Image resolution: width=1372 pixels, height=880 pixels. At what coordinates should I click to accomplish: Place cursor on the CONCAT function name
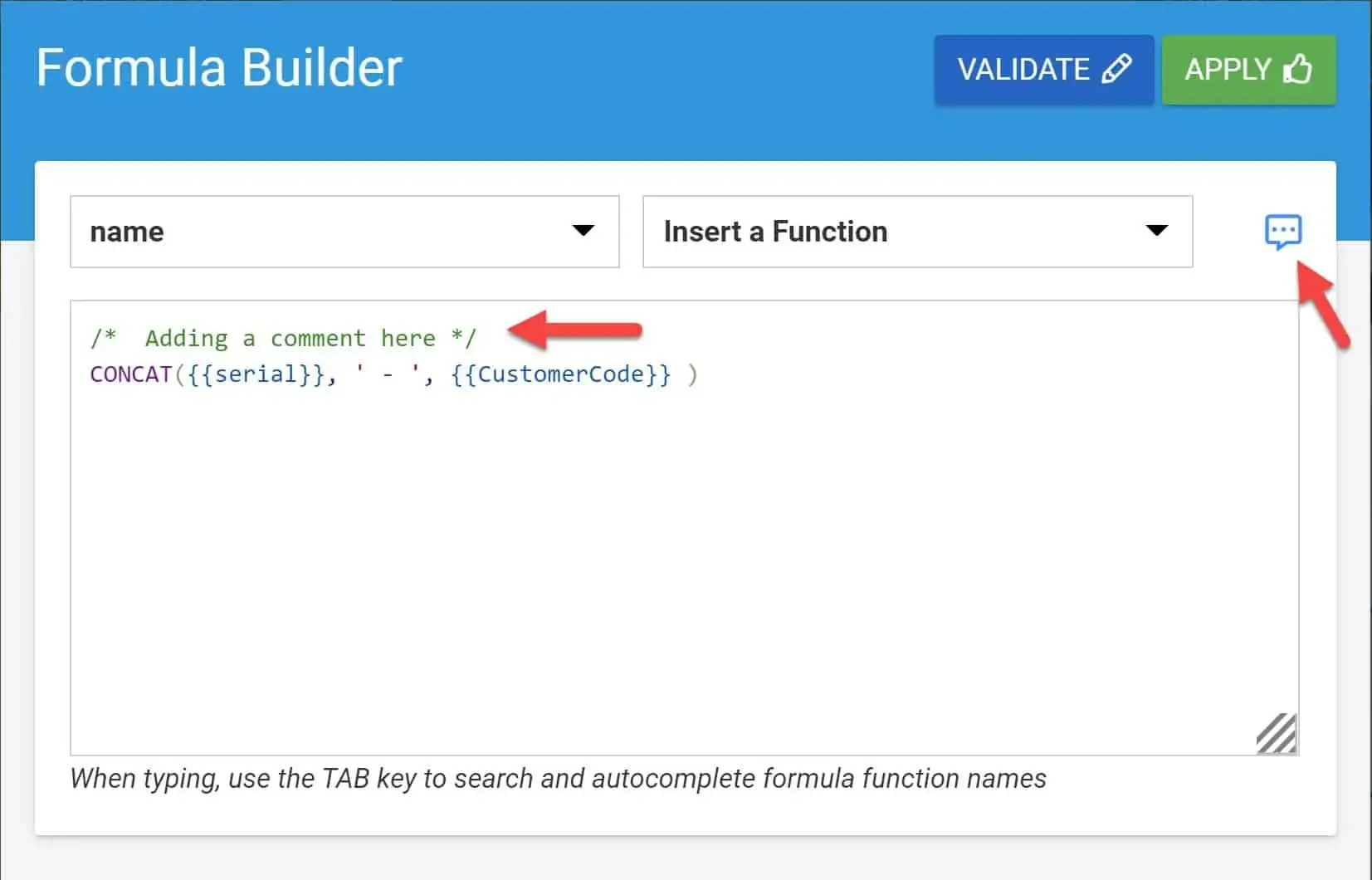130,374
